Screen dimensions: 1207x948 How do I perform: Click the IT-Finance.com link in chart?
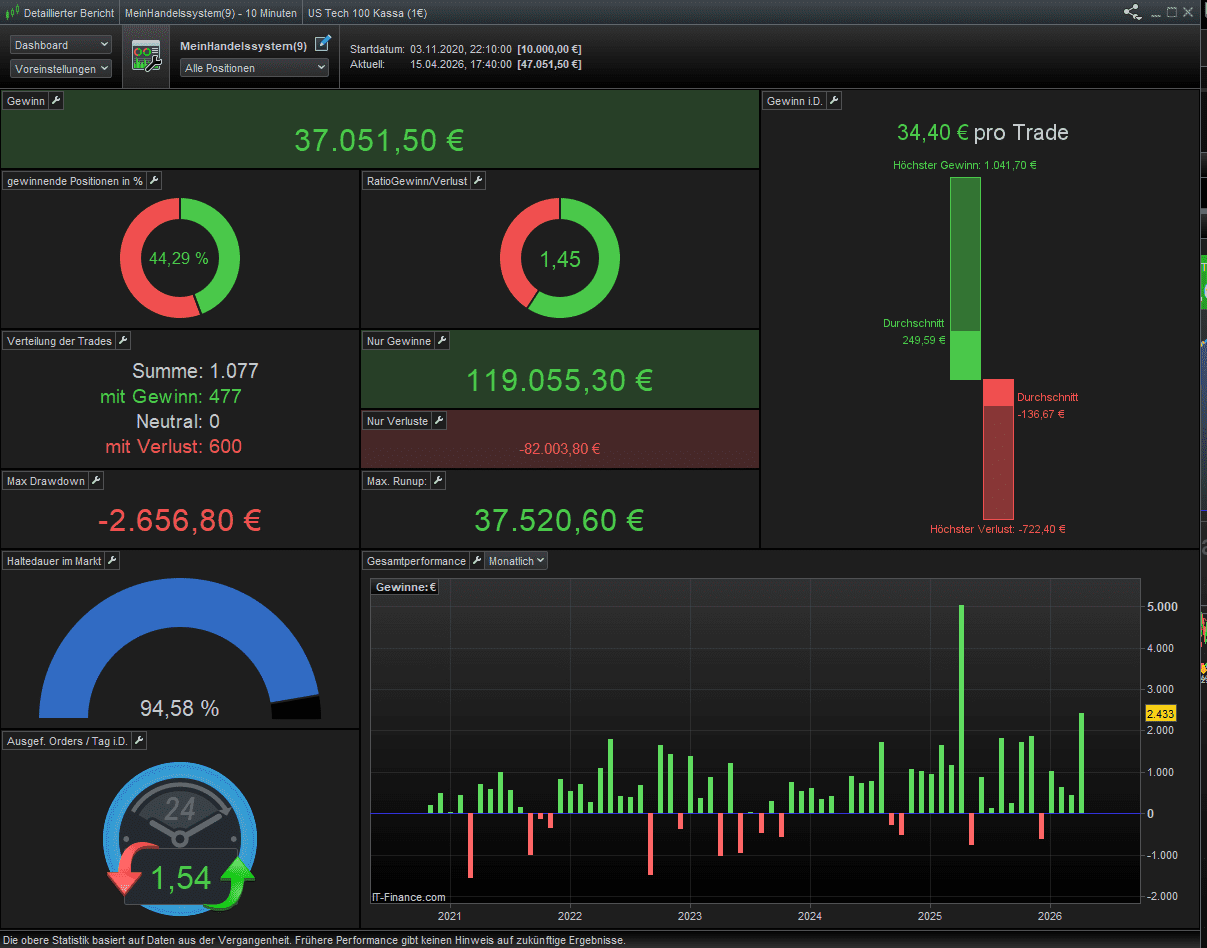pyautogui.click(x=409, y=897)
